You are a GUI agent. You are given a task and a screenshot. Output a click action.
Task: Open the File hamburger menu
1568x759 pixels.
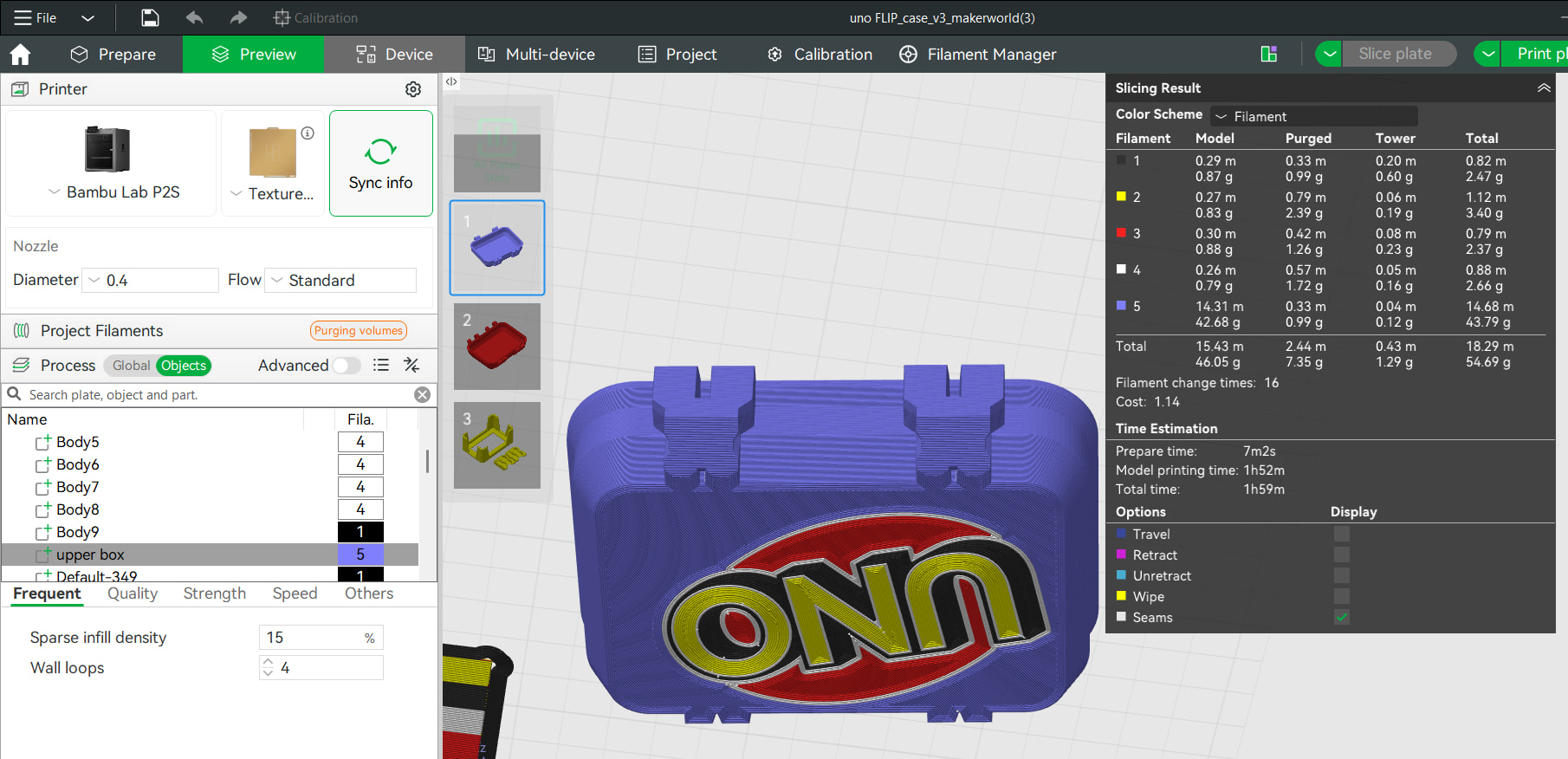(x=35, y=17)
